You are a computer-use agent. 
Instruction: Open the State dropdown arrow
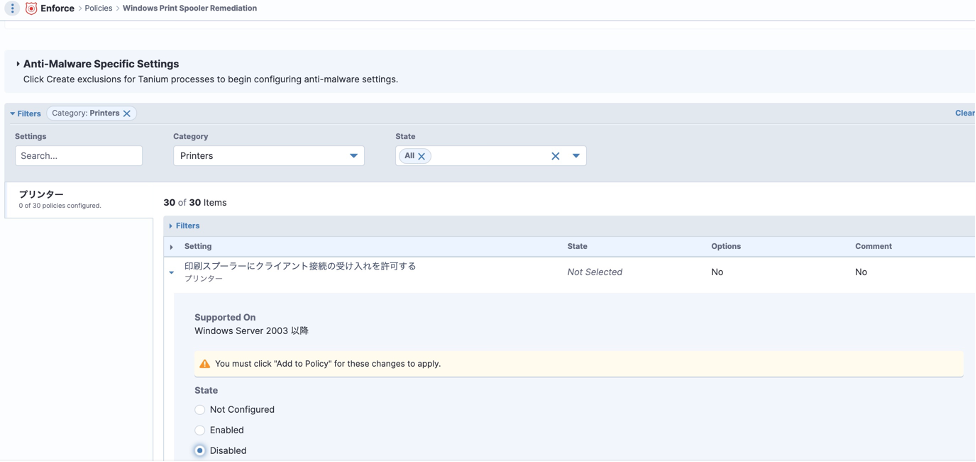(x=576, y=156)
